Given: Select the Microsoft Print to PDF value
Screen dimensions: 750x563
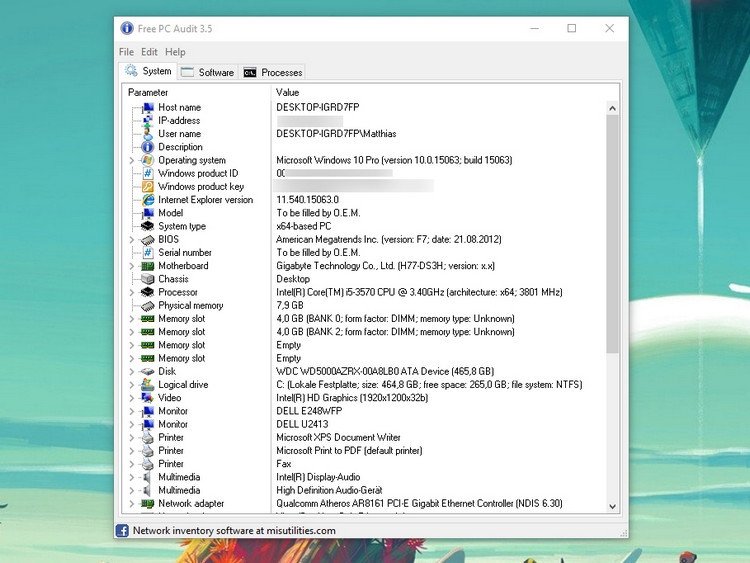Looking at the screenshot, I should click(x=349, y=451).
